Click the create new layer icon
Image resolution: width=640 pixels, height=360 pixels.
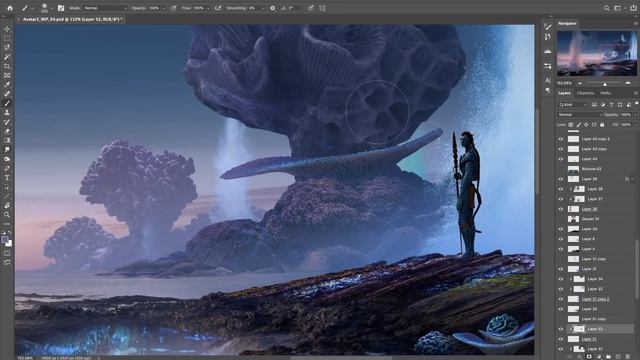[x=618, y=357]
